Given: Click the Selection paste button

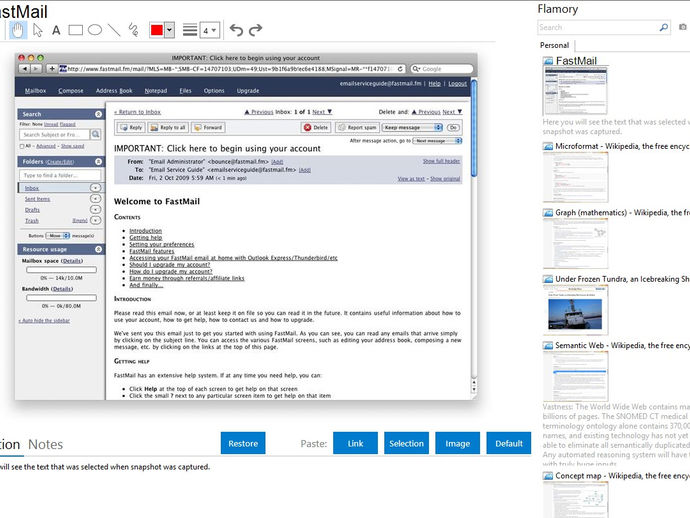Looking at the screenshot, I should coord(406,443).
